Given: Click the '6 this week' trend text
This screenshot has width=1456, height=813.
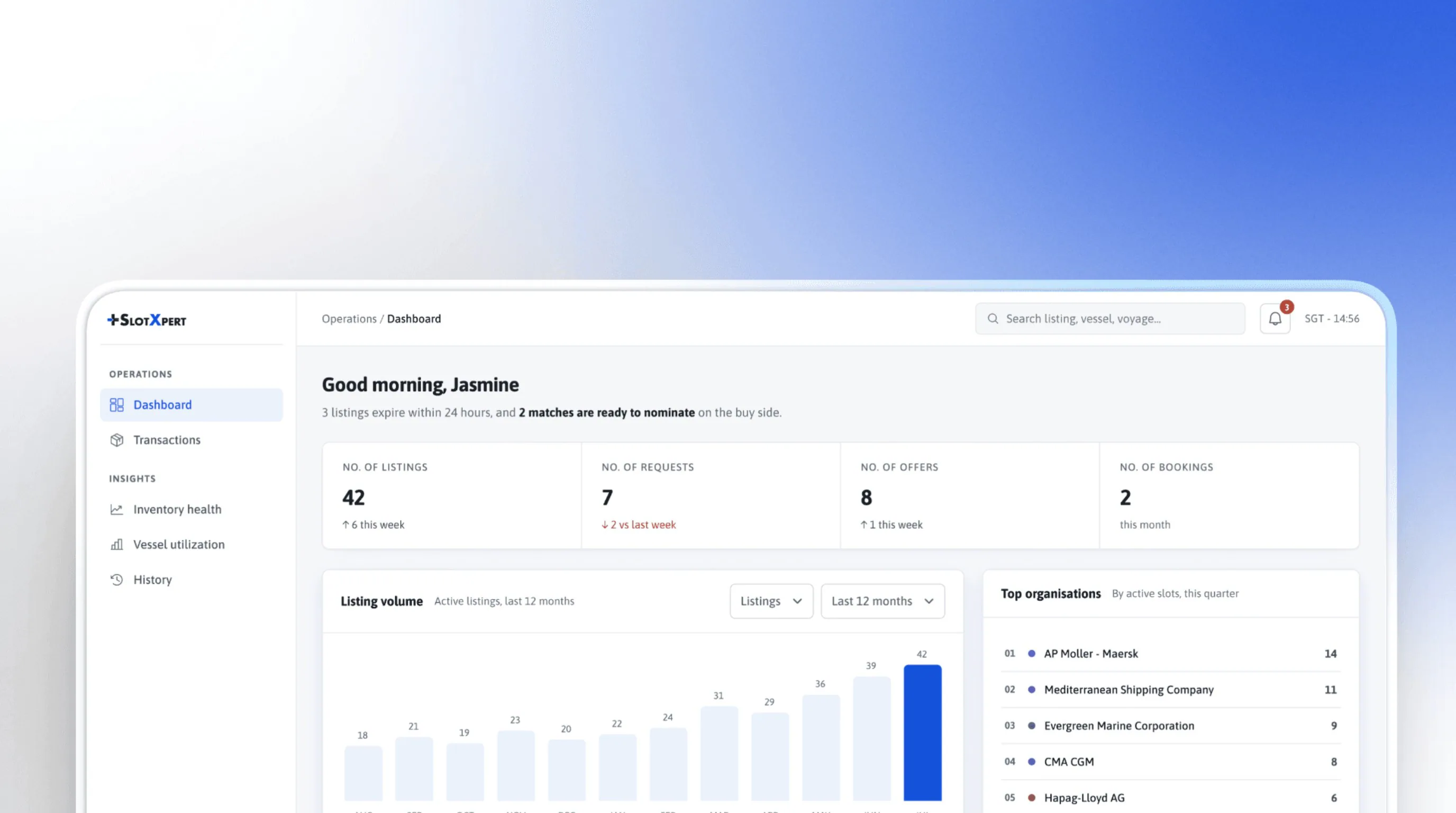Looking at the screenshot, I should click(x=373, y=525).
